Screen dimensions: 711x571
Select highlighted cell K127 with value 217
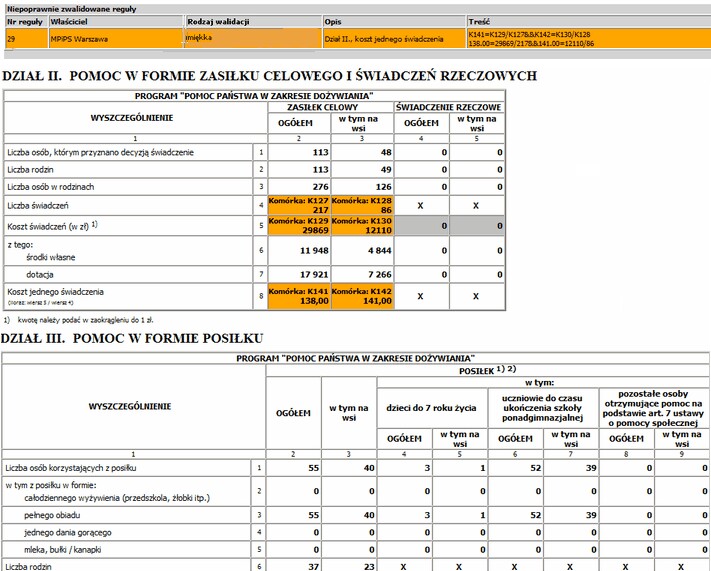(x=299, y=204)
